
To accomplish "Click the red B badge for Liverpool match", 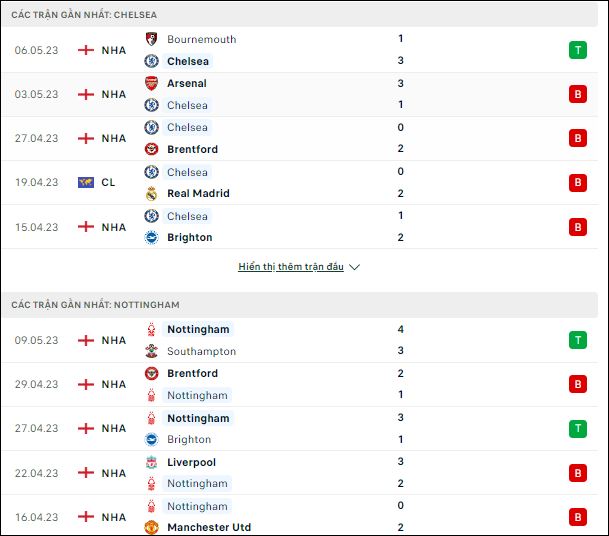I will coord(578,473).
